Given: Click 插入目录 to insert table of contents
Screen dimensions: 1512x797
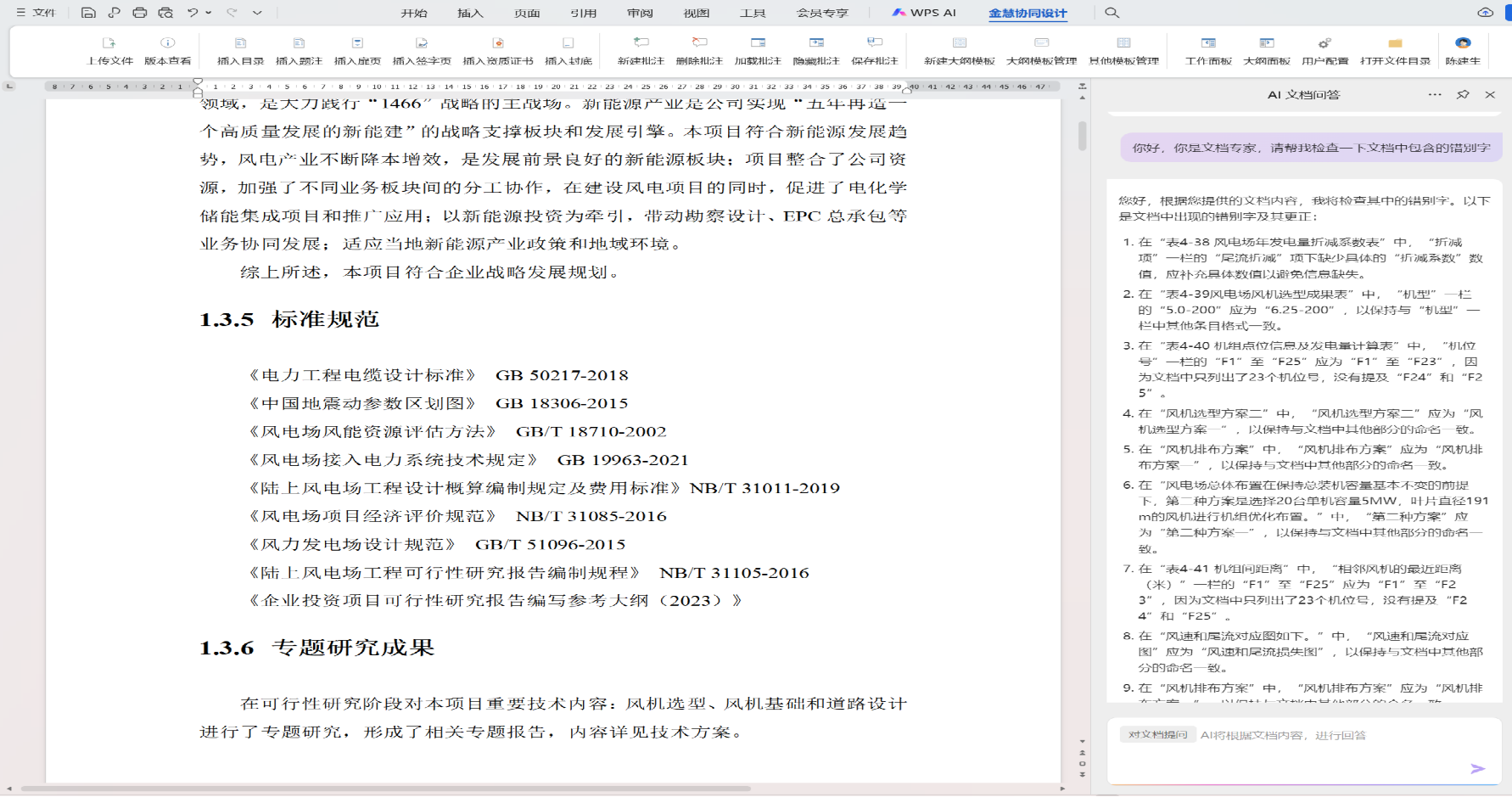Looking at the screenshot, I should pos(240,43).
